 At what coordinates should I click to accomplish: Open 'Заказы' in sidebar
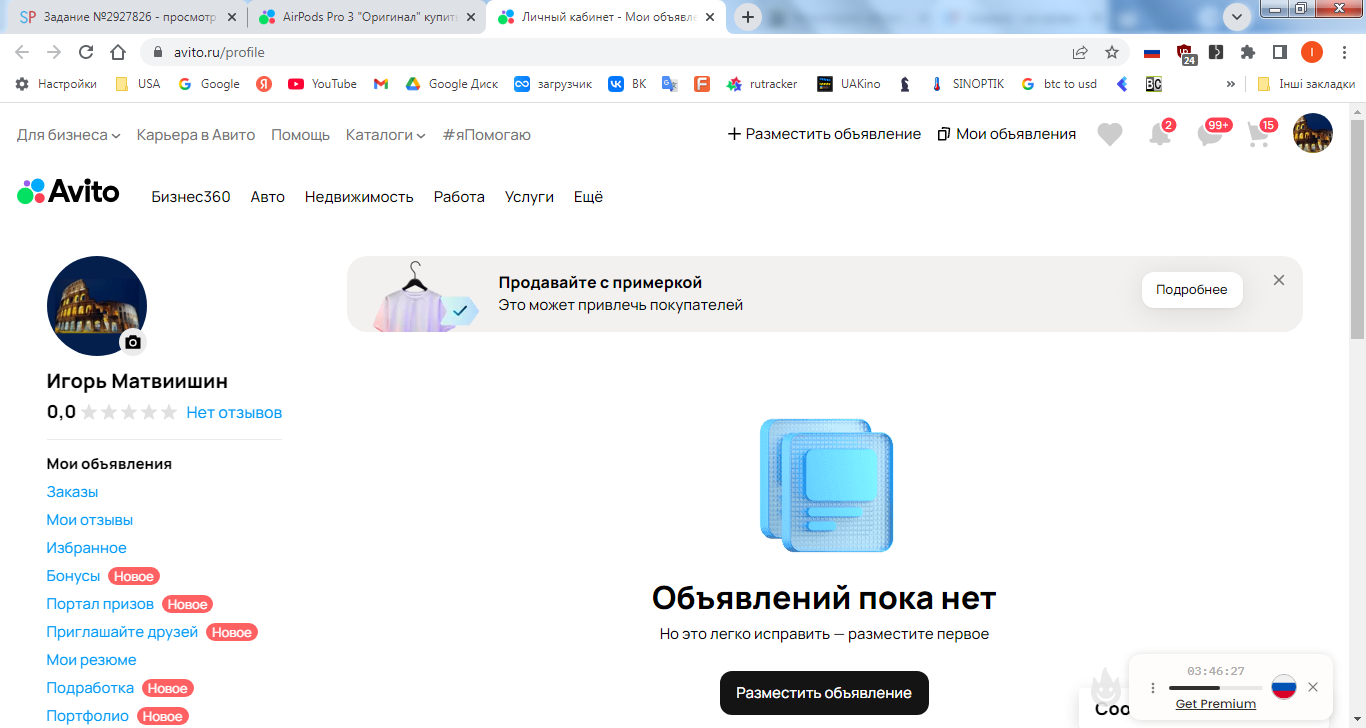click(x=72, y=492)
